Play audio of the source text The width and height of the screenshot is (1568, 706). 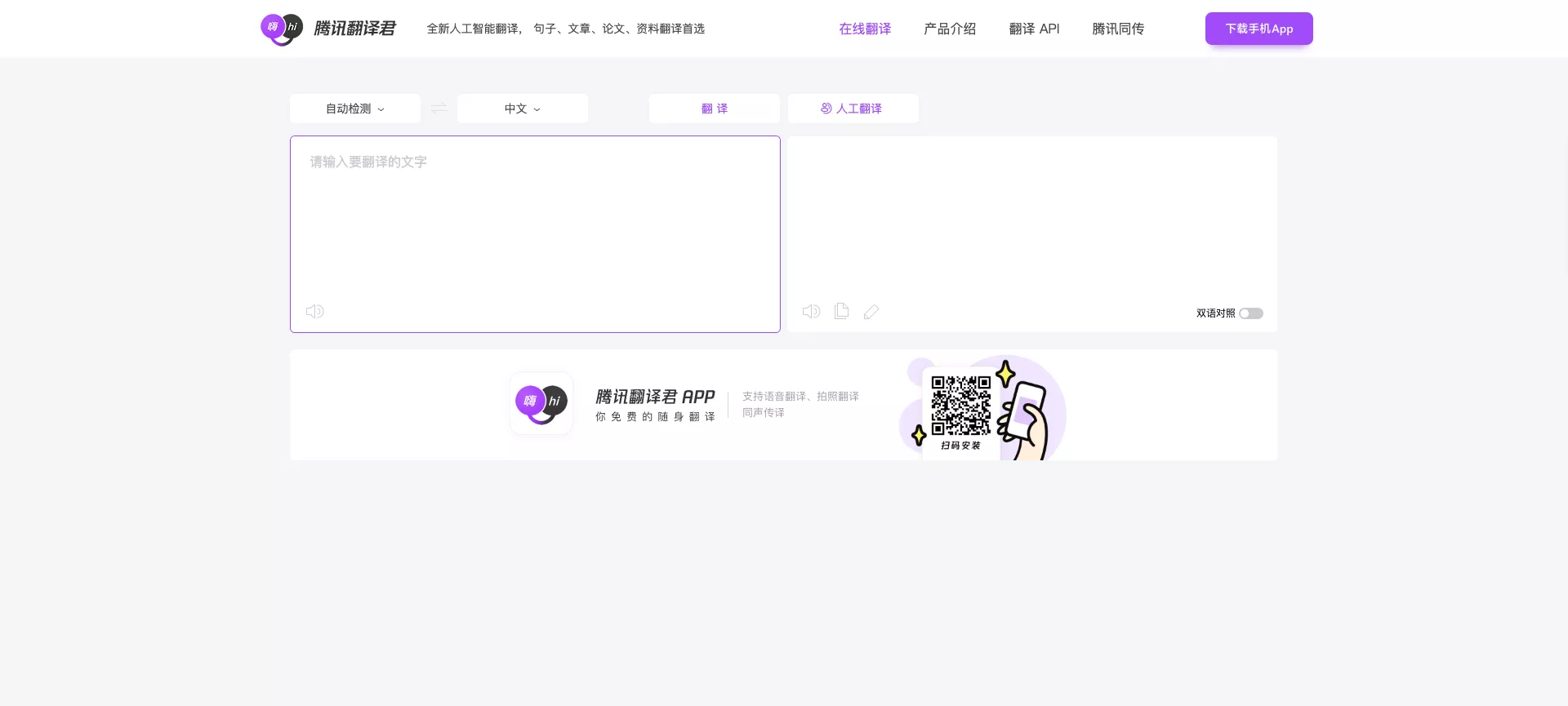click(x=314, y=312)
